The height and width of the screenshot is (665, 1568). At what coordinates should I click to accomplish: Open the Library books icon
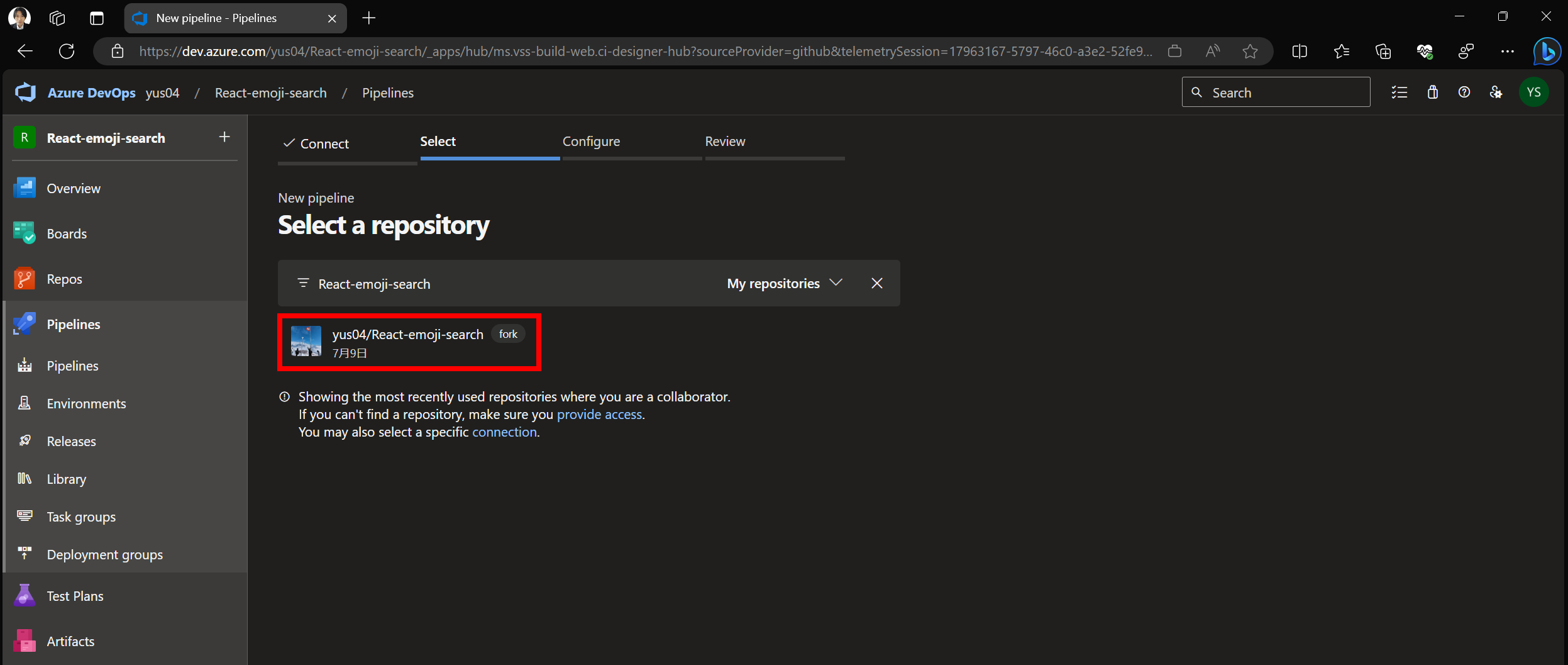point(25,479)
